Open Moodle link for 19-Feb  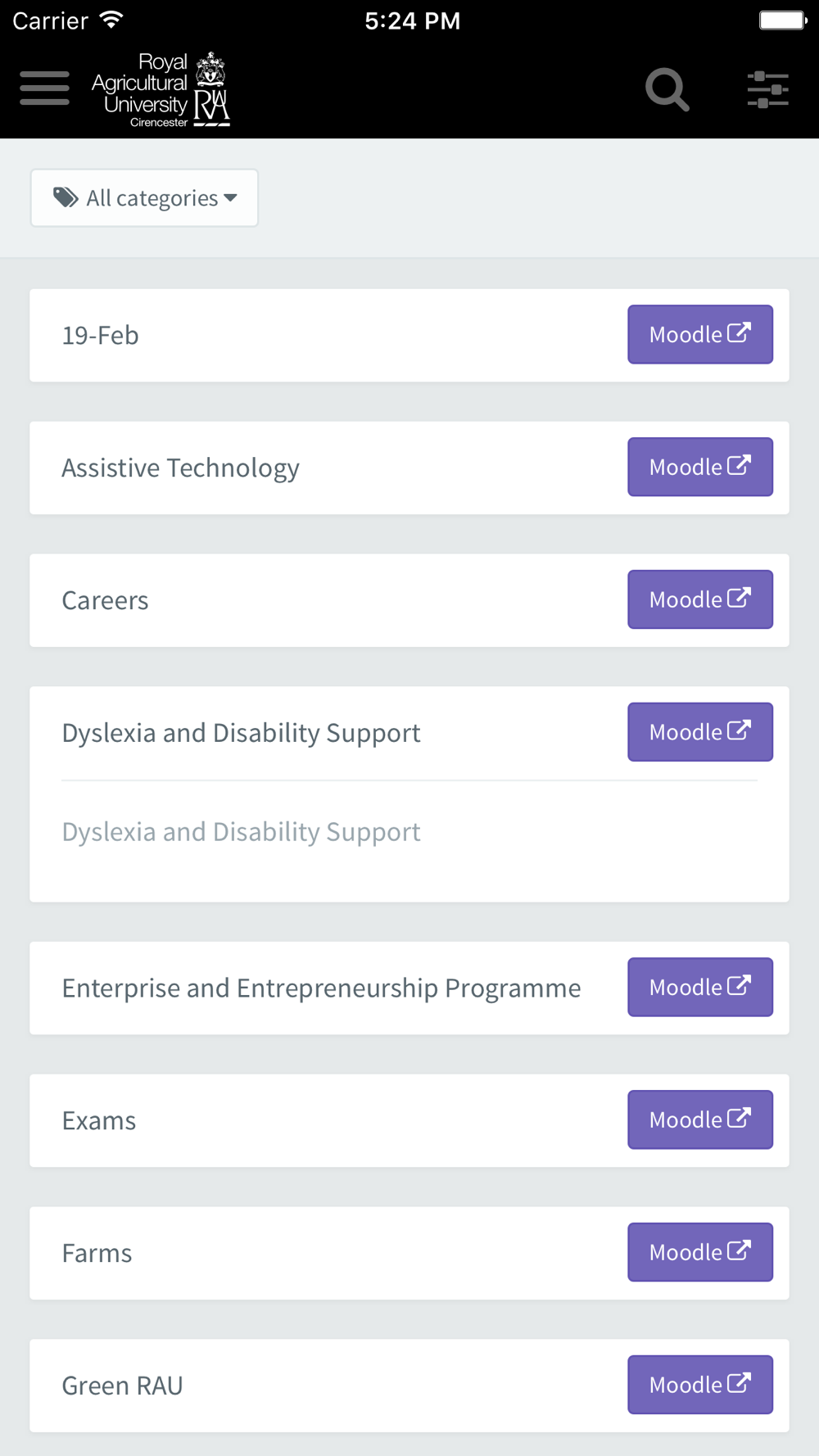[699, 334]
